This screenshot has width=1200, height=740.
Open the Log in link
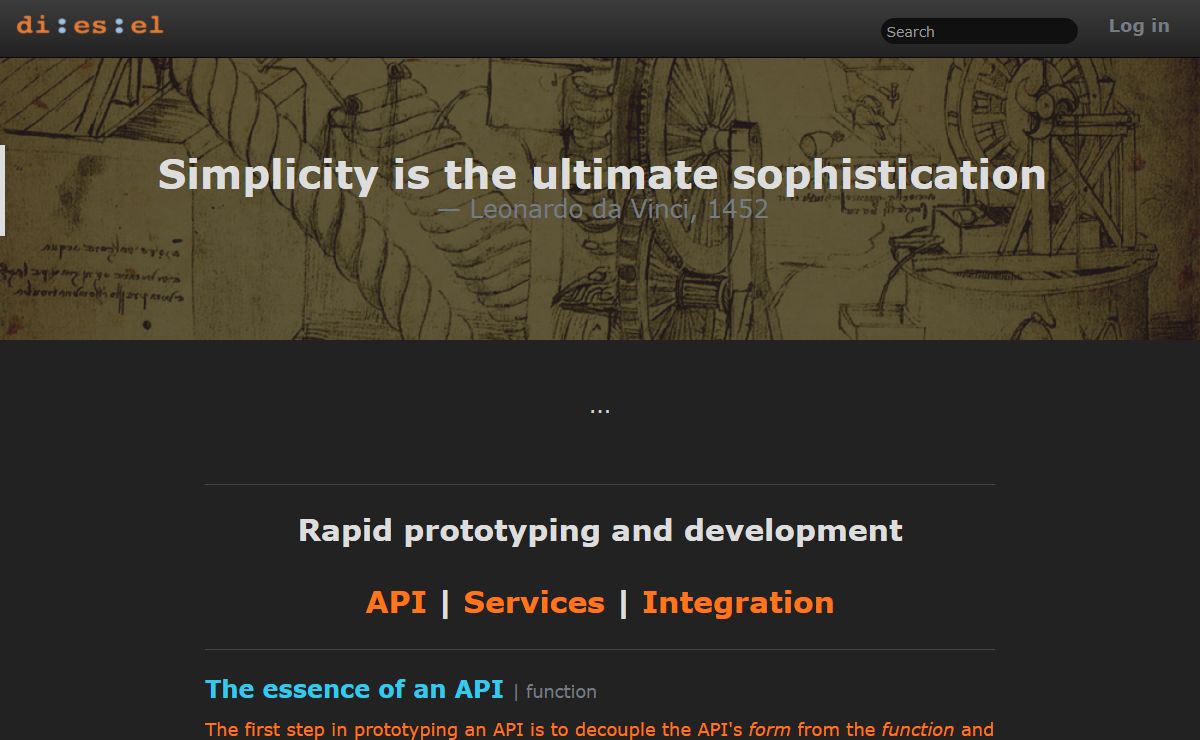pyautogui.click(x=1139, y=26)
